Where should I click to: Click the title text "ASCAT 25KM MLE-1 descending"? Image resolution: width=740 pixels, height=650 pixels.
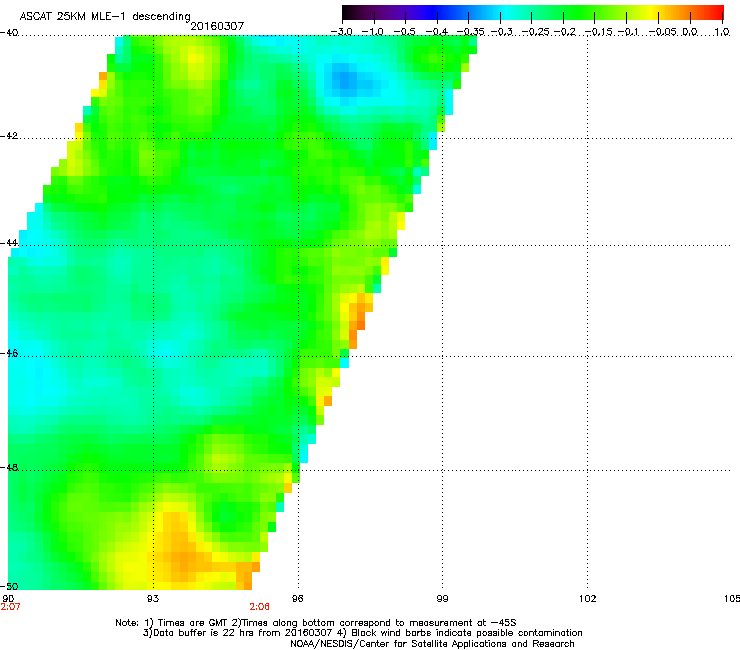[105, 17]
